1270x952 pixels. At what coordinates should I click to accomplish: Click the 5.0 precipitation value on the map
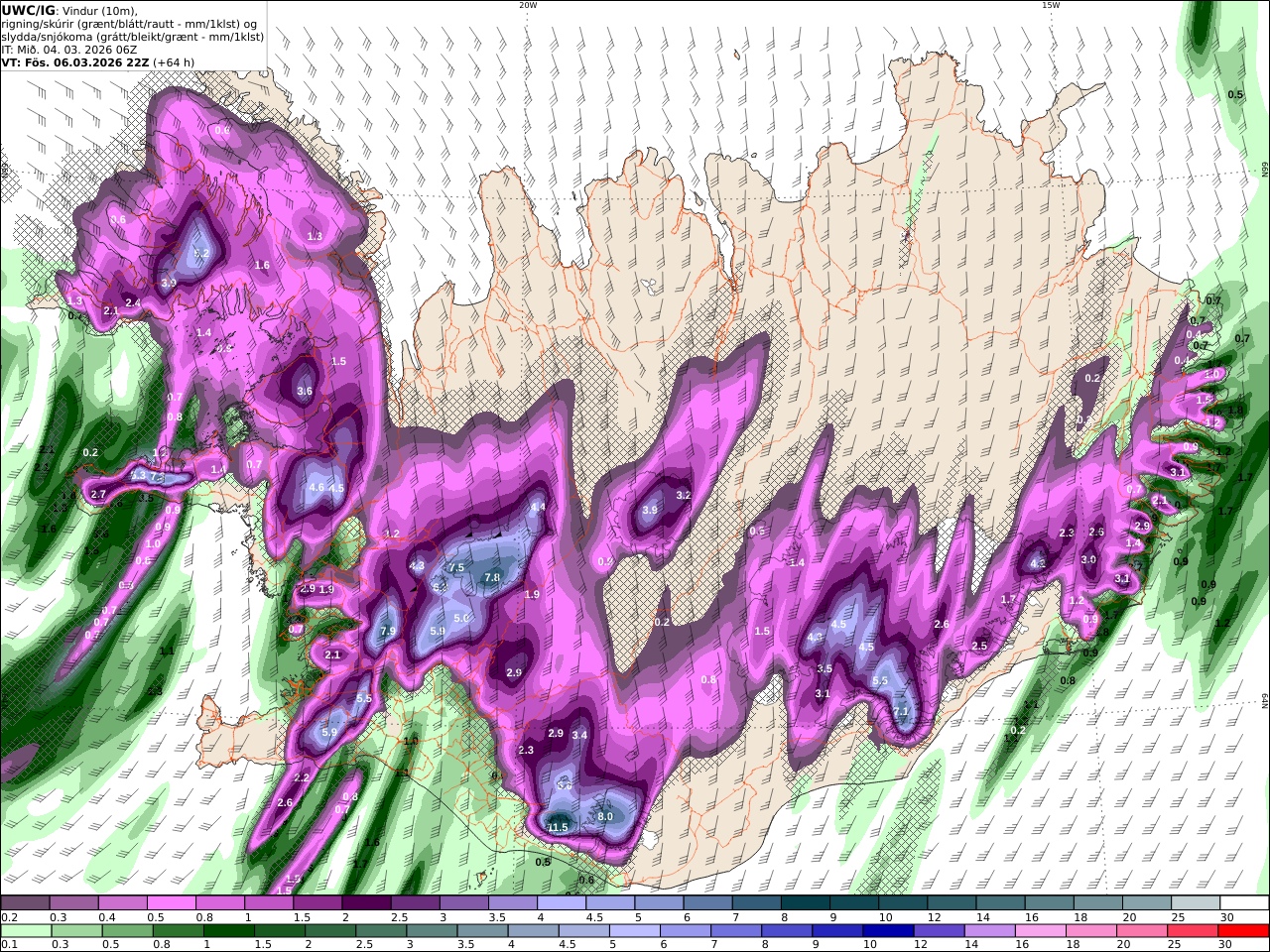click(461, 618)
